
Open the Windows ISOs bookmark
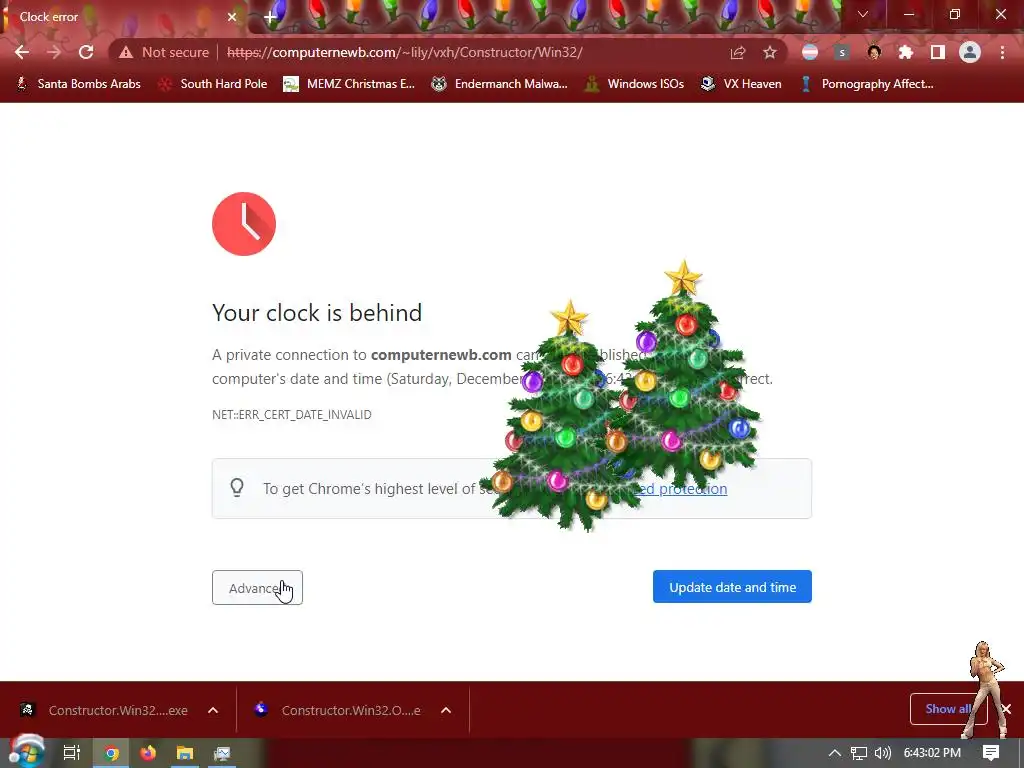click(x=634, y=84)
